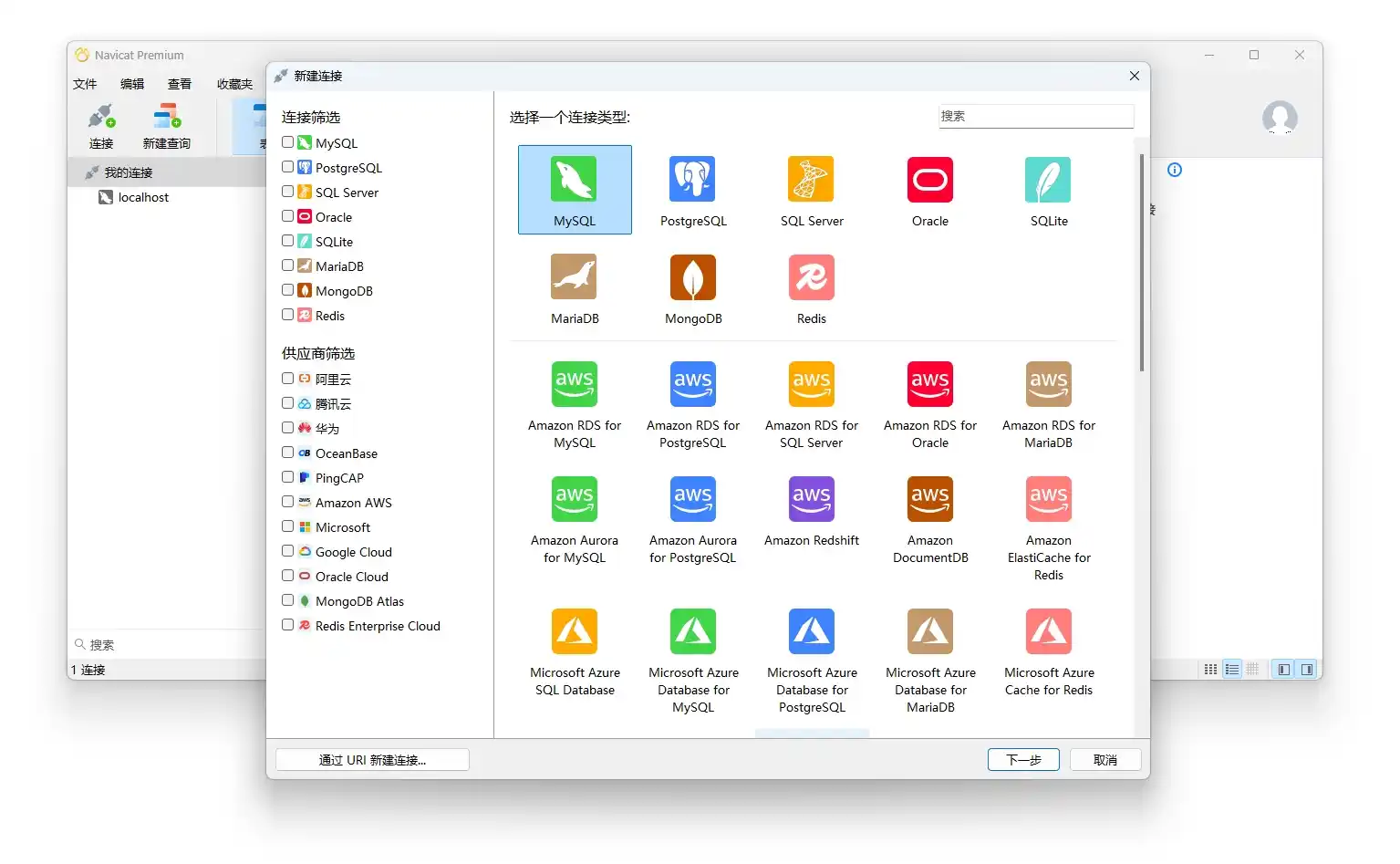Pick the SQL Server connection tile

[x=812, y=190]
